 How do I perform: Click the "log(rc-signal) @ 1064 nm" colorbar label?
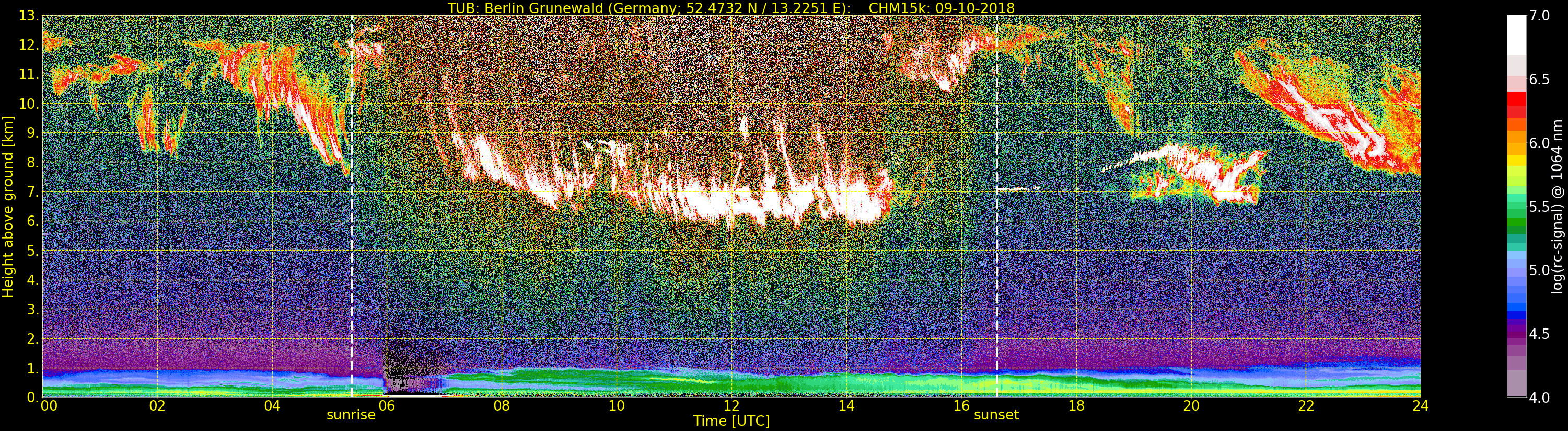coord(1558,206)
